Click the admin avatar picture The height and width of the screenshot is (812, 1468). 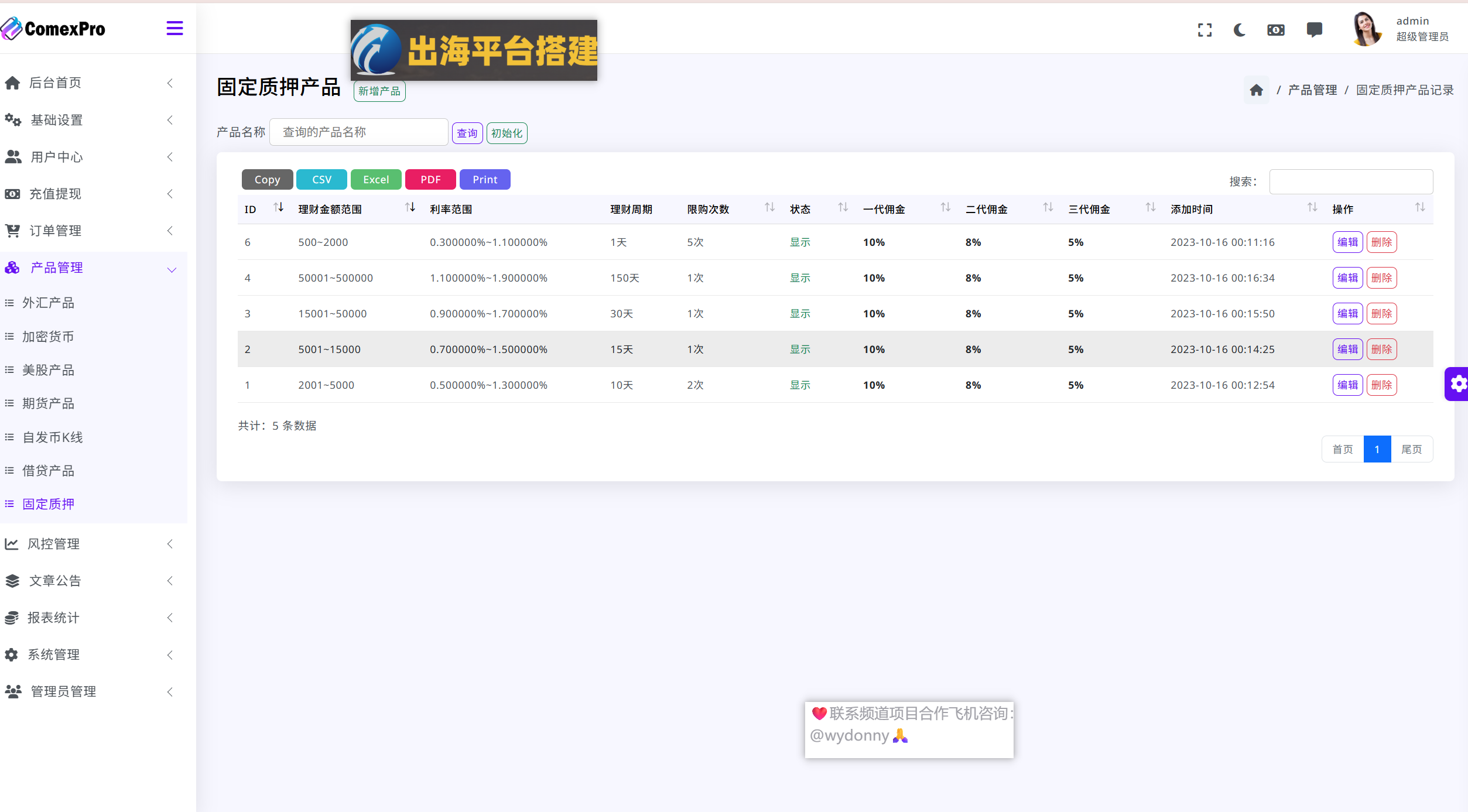1367,29
